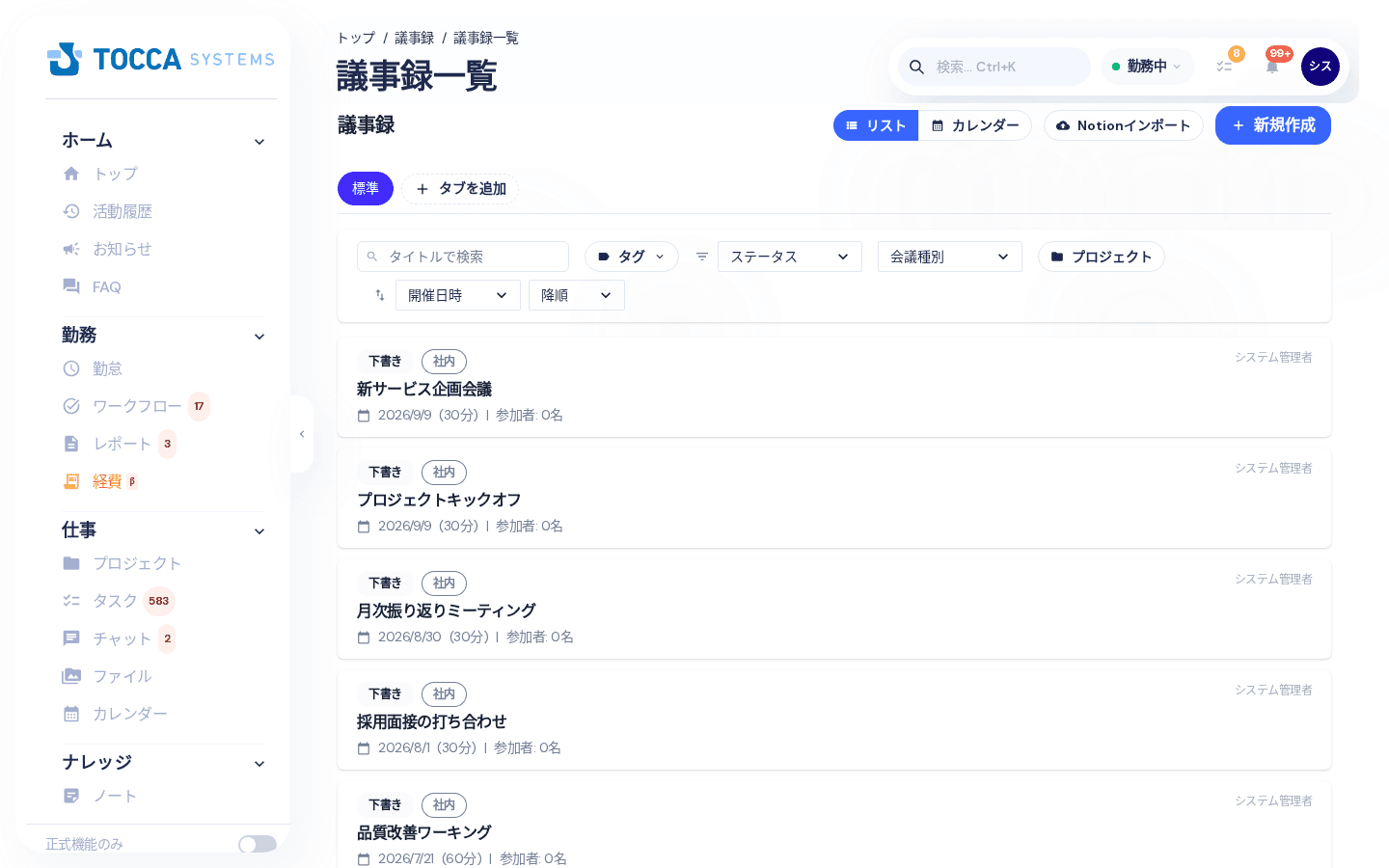Open the プロジェクト filter button
1389x868 pixels.
click(x=1102, y=257)
